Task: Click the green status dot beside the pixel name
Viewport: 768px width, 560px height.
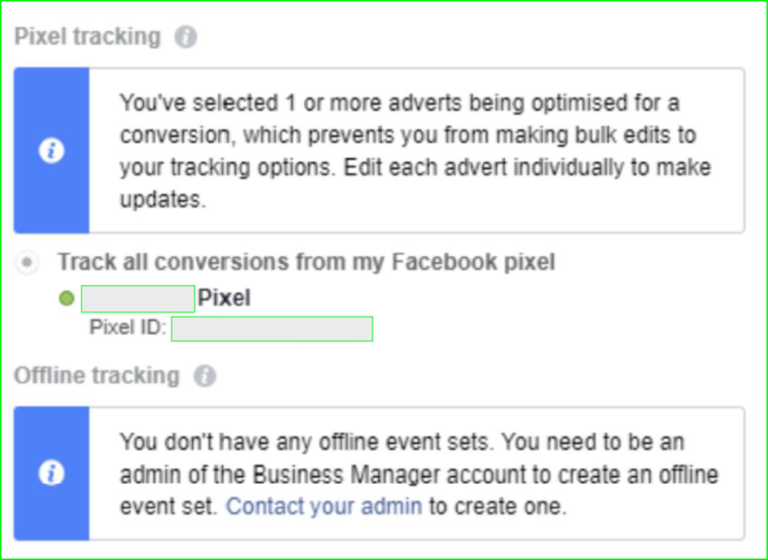Action: click(x=67, y=298)
